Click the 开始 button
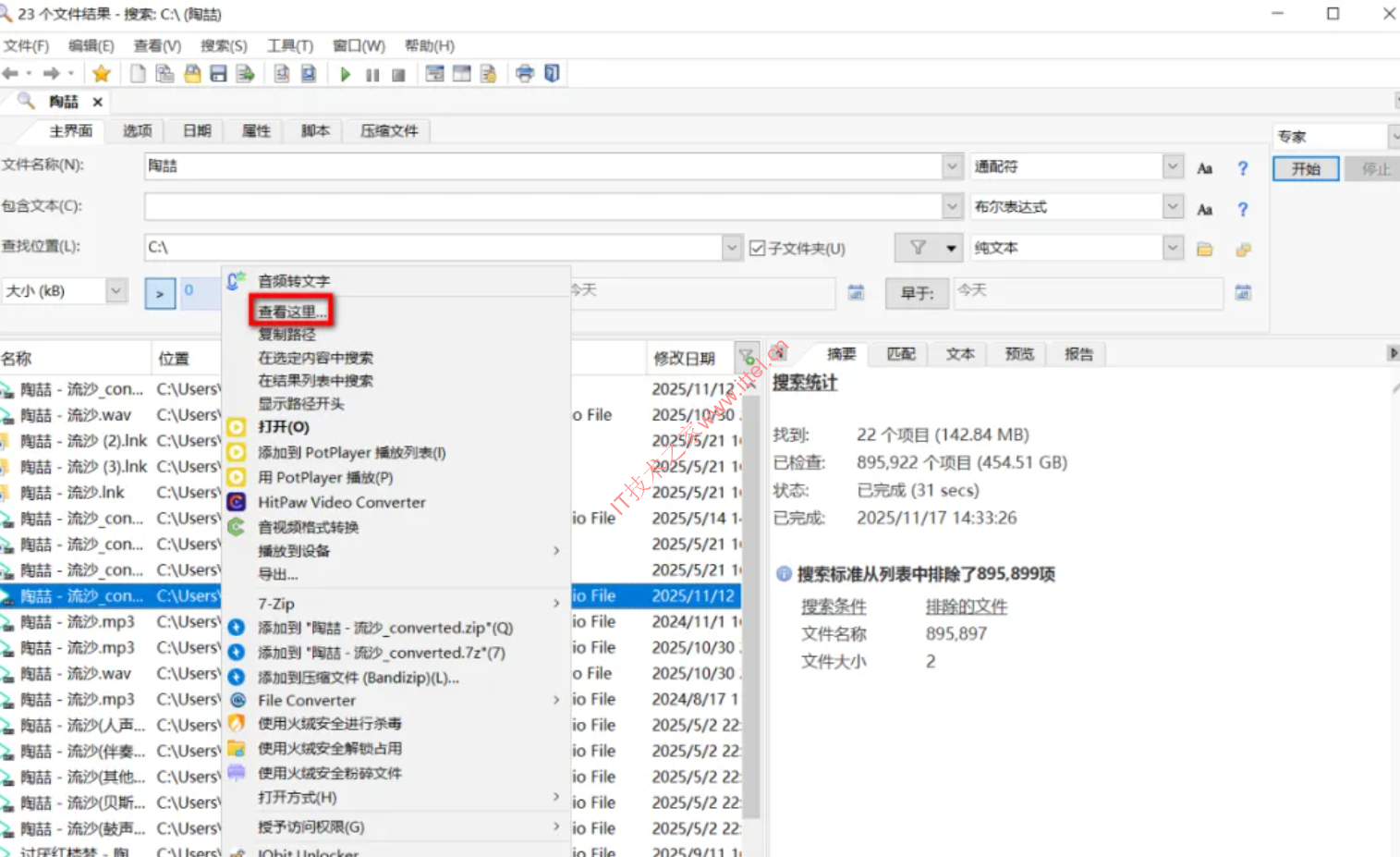The height and width of the screenshot is (857, 1400). tap(1305, 168)
